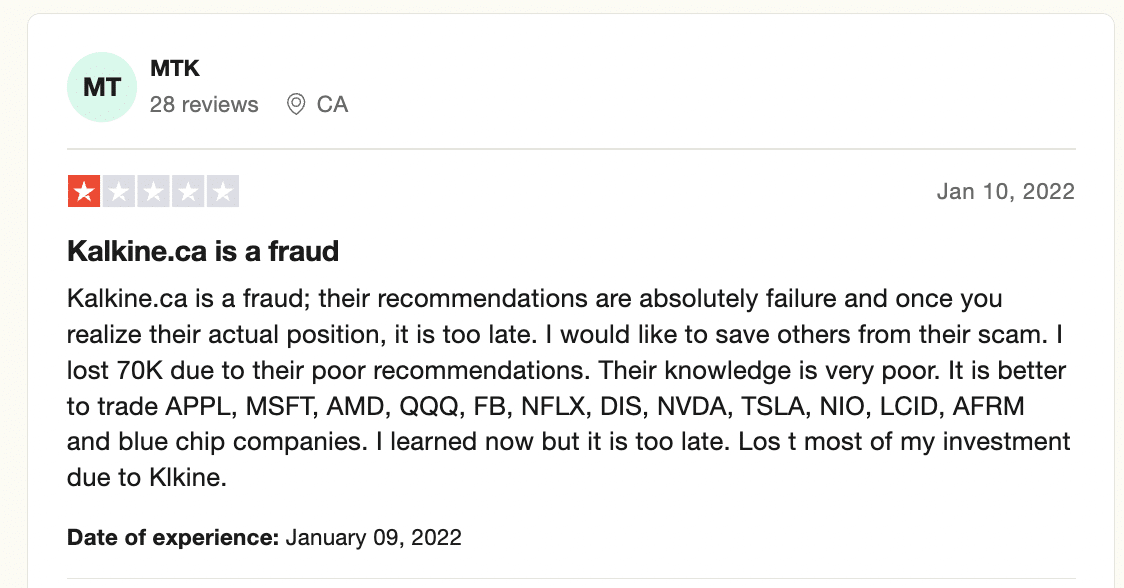Click the fifth grey star

coord(223,191)
